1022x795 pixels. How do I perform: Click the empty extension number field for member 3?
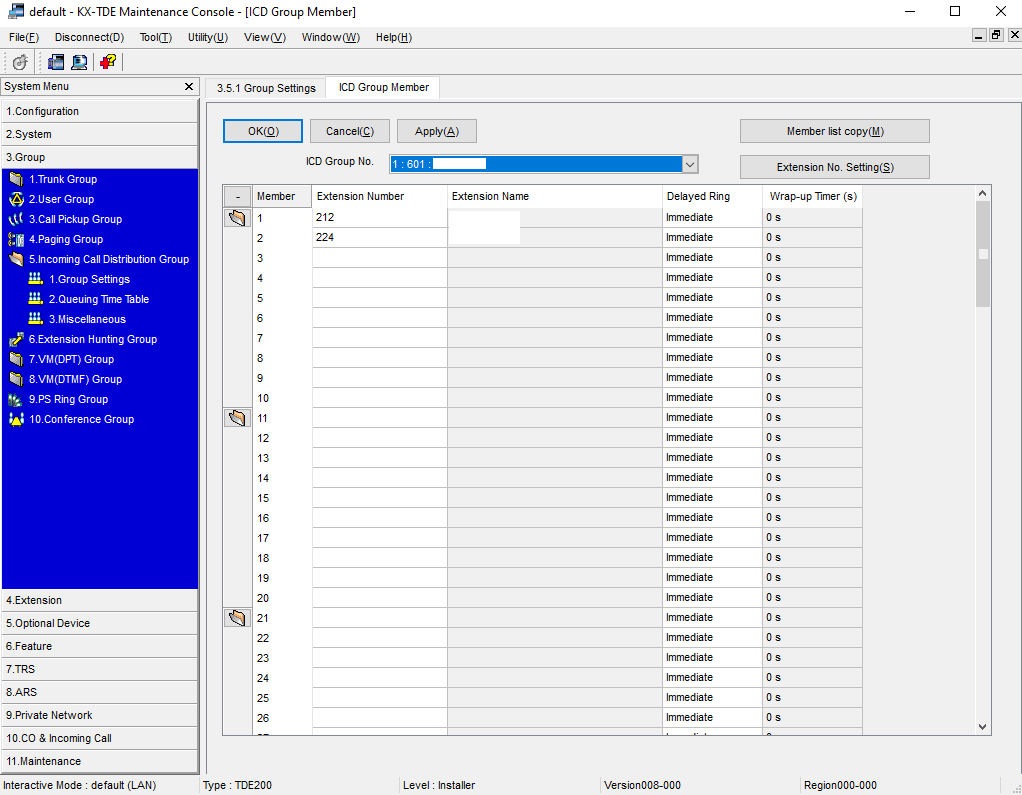pyautogui.click(x=379, y=257)
